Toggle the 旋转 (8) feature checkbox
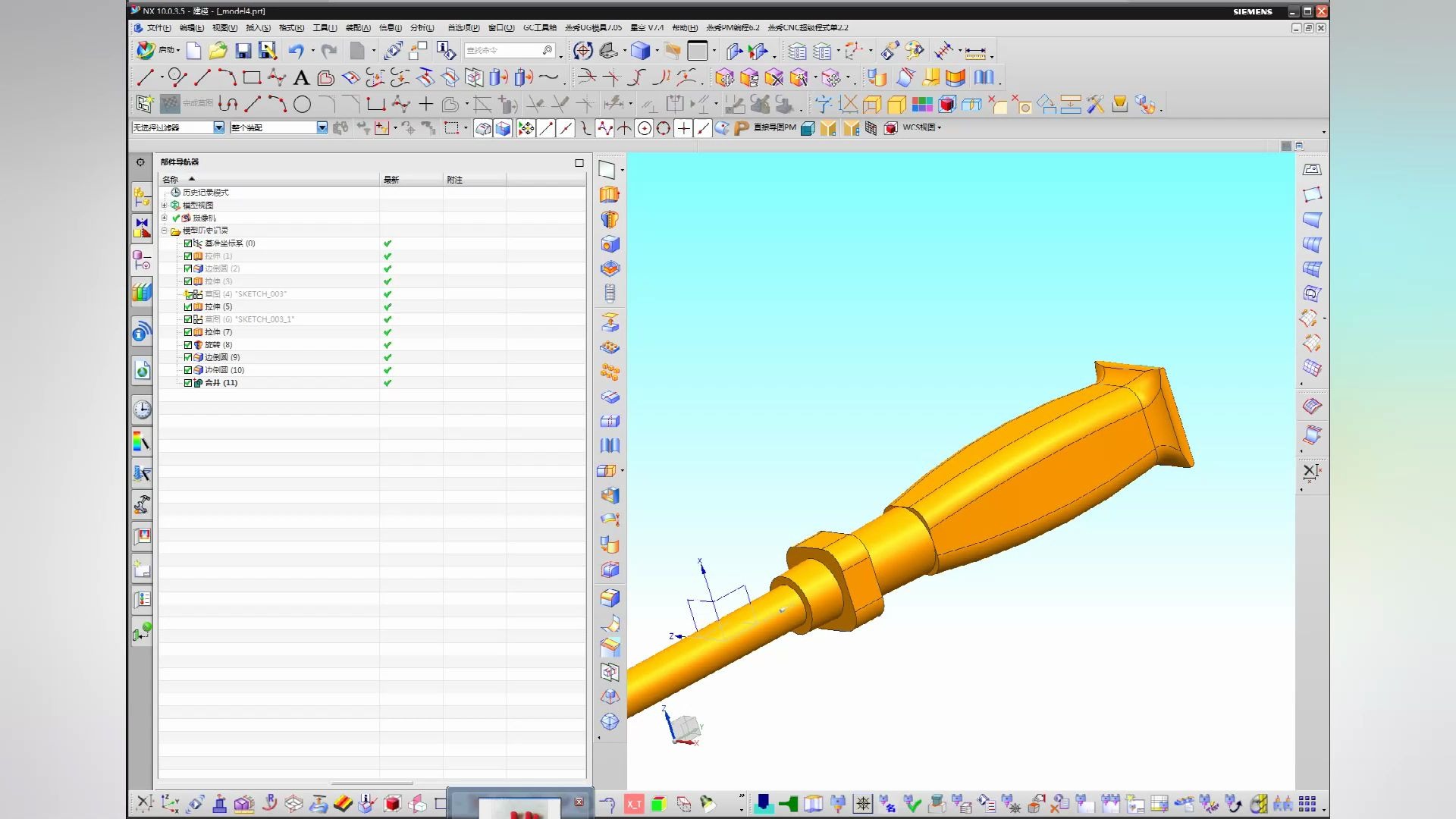This screenshot has height=819, width=1456. 188,345
